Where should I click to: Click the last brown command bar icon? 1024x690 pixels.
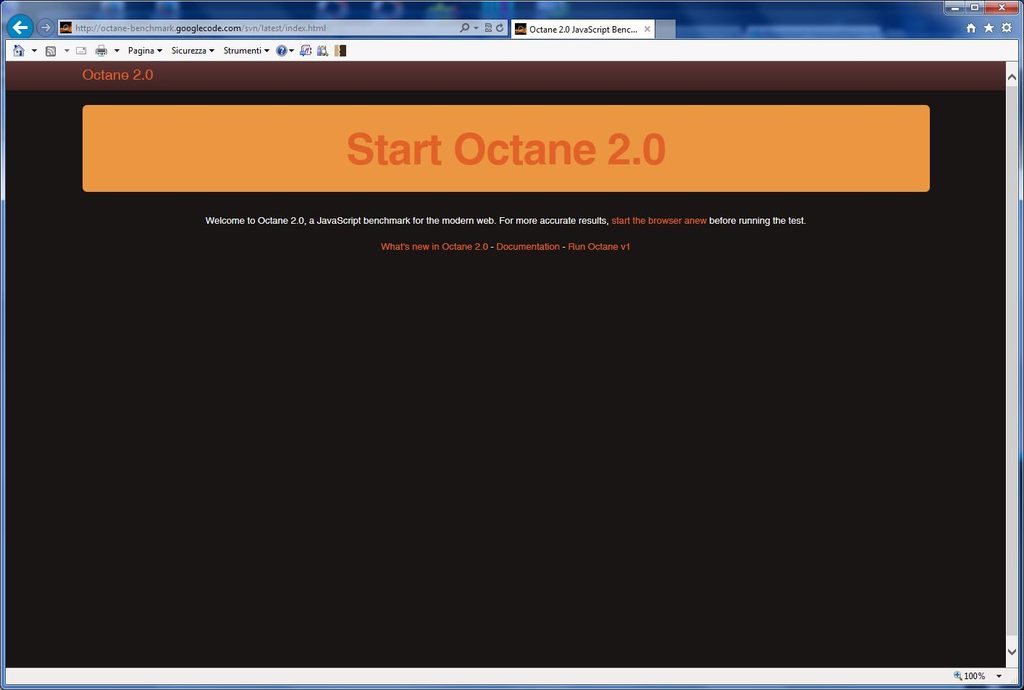pyautogui.click(x=340, y=50)
